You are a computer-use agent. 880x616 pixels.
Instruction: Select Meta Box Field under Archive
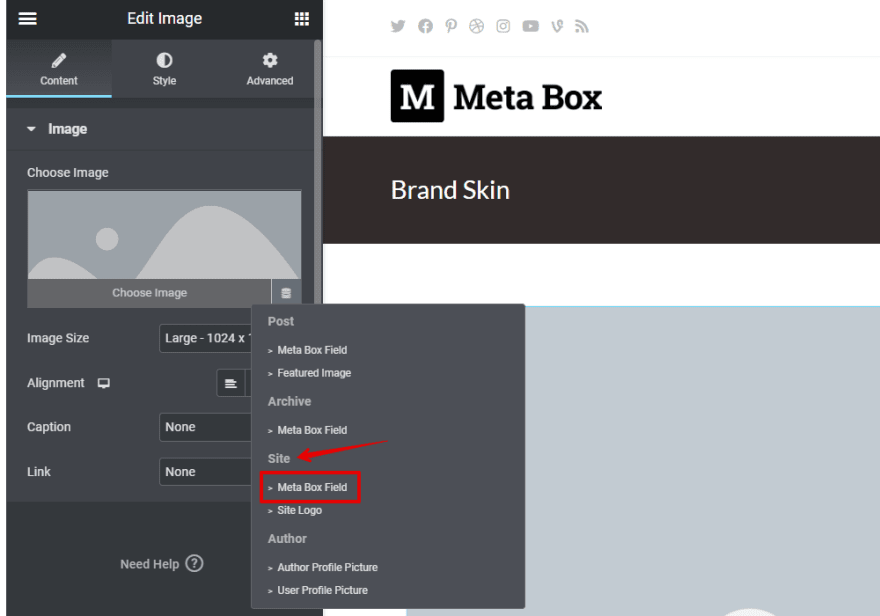click(312, 430)
